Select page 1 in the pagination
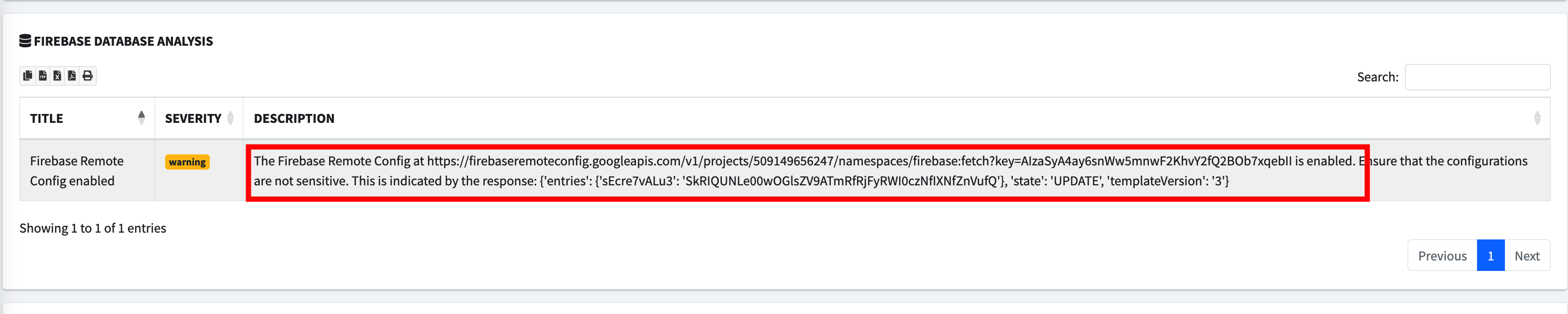1568x314 pixels. pyautogui.click(x=1490, y=256)
